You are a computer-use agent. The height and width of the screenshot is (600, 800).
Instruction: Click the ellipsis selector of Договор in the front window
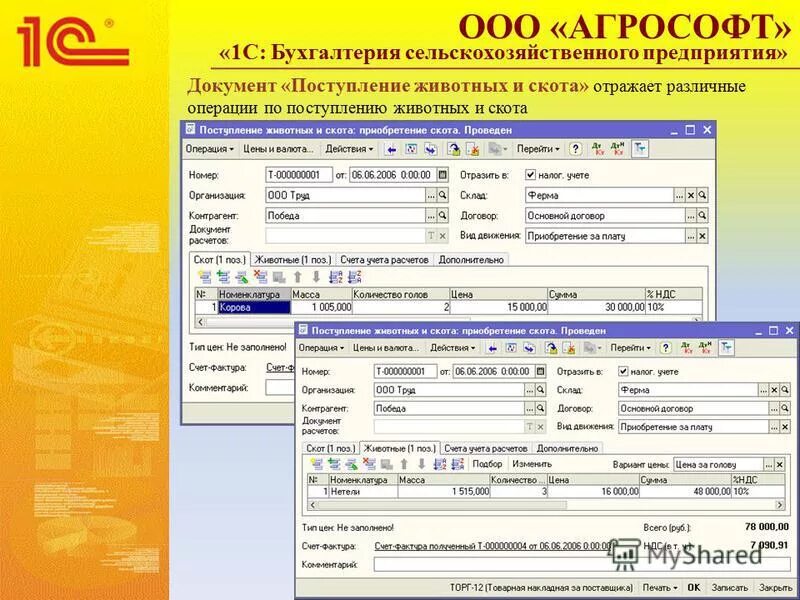[774, 409]
